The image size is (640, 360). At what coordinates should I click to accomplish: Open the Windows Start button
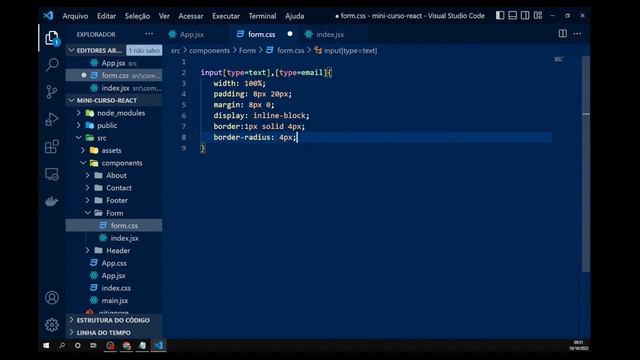(x=46, y=346)
